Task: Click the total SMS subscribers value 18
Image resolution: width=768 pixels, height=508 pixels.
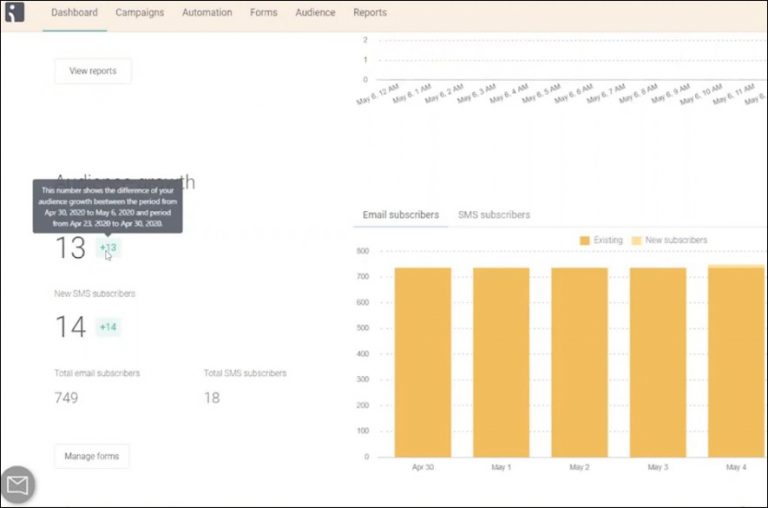Action: pyautogui.click(x=212, y=398)
